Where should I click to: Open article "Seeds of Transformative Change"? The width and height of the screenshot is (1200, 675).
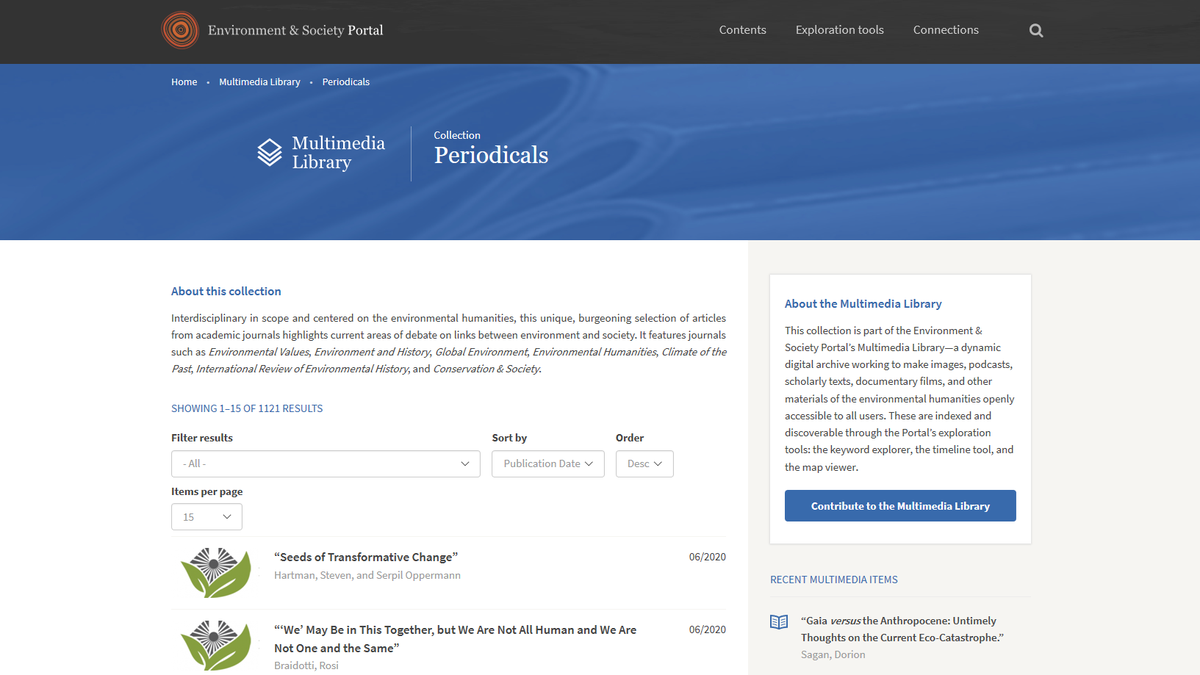pyautogui.click(x=366, y=557)
